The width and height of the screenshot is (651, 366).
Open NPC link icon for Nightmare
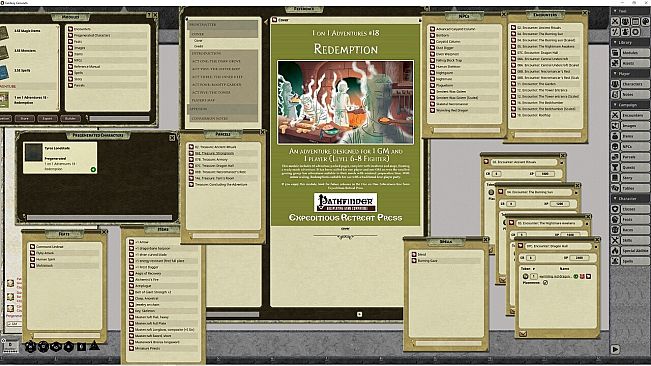(432, 79)
